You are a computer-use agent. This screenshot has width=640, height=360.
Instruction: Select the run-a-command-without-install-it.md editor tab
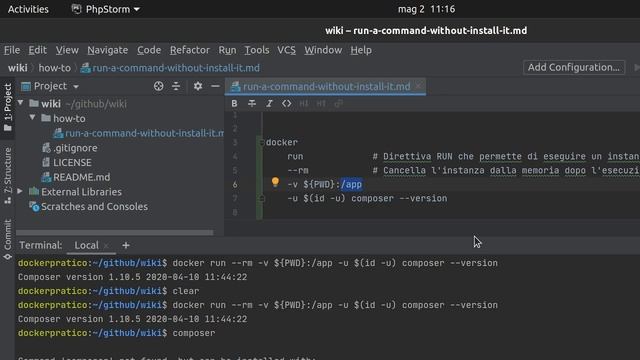326,87
